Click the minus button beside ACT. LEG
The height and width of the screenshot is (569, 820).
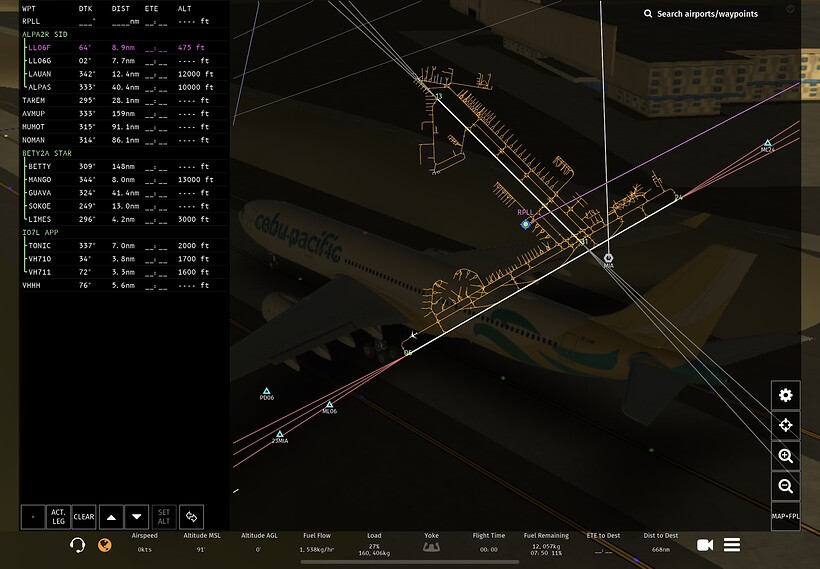[33, 517]
